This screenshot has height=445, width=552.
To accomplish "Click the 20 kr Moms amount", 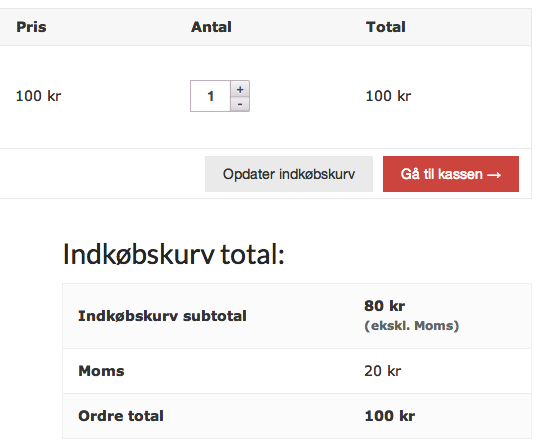I will coord(383,371).
